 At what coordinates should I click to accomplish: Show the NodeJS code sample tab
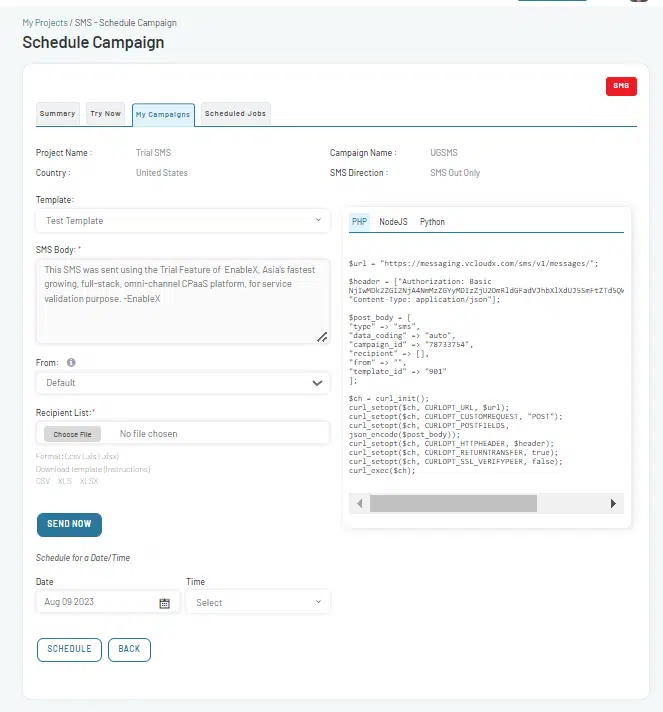pos(393,222)
